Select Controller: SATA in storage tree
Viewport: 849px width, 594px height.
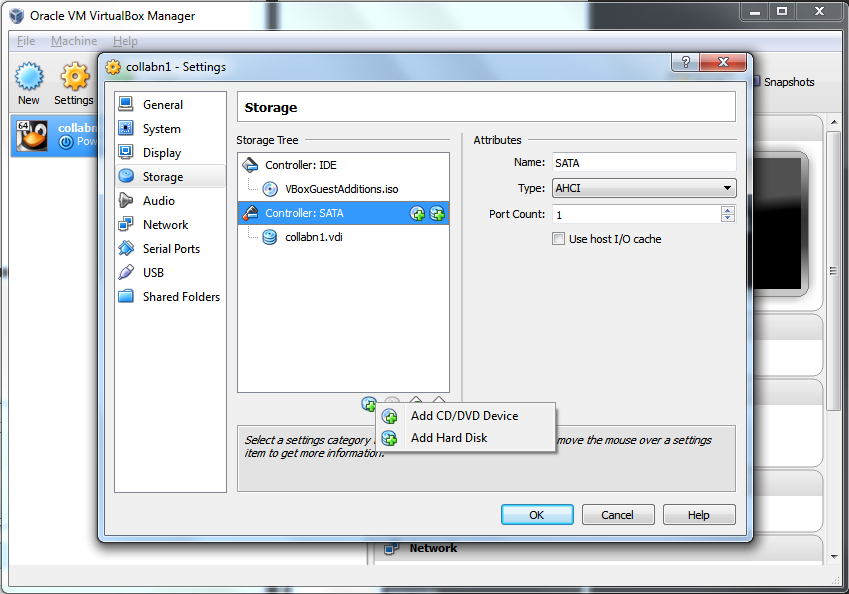[304, 213]
